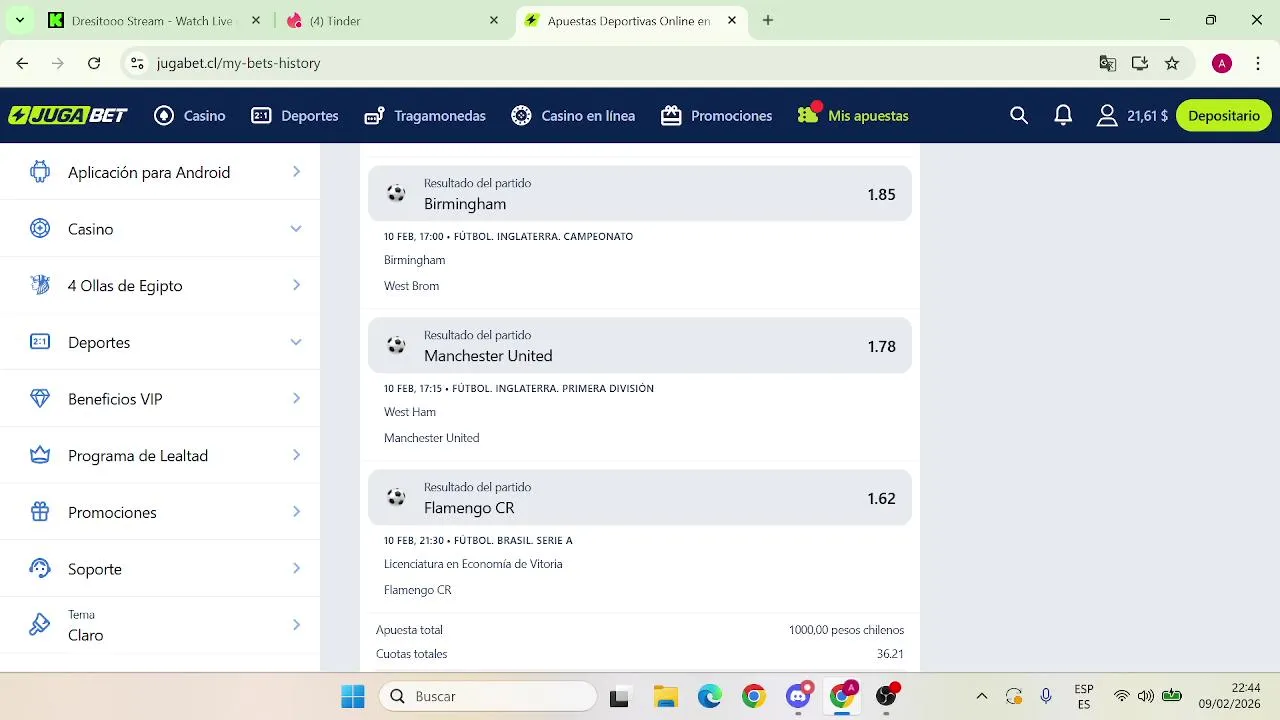Click the Android app icon in sidebar
Screen dimensions: 1280x720
tap(40, 172)
